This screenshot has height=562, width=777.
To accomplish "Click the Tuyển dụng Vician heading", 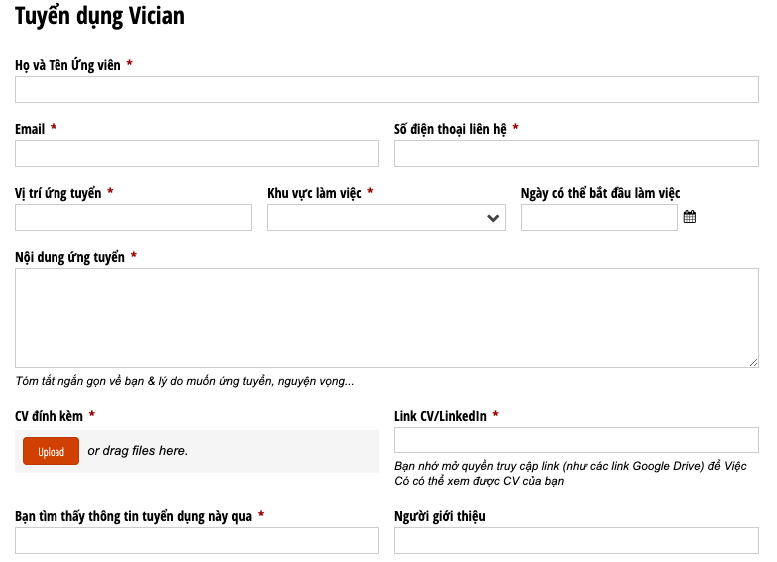I will (x=100, y=16).
